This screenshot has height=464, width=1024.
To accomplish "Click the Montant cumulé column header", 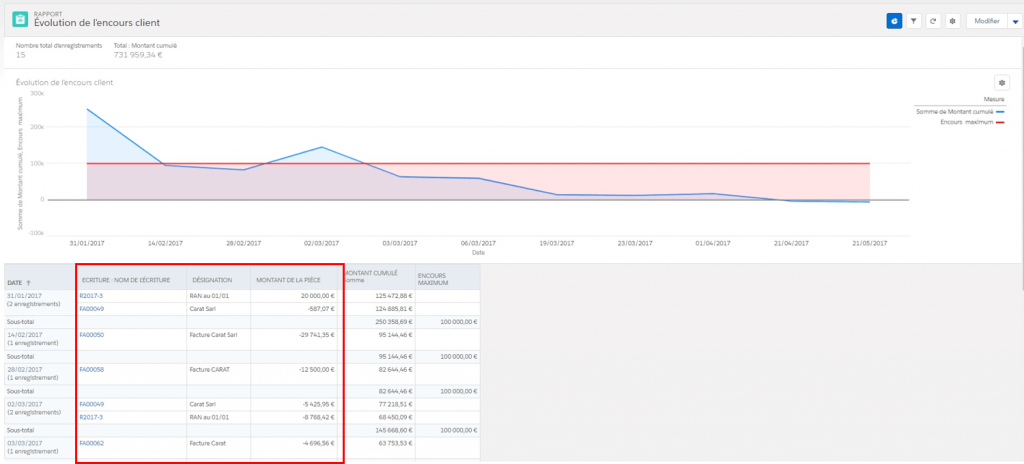I will tap(370, 273).
